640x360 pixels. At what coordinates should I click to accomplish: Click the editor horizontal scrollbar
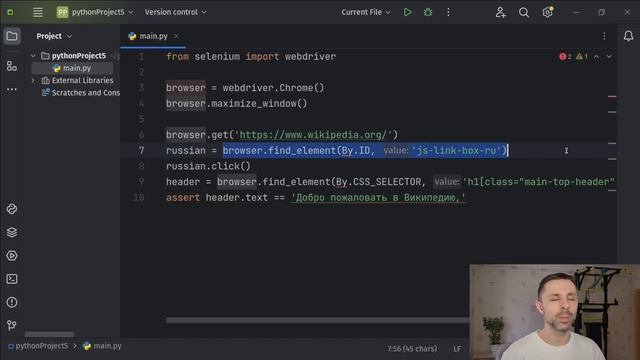coord(318,320)
